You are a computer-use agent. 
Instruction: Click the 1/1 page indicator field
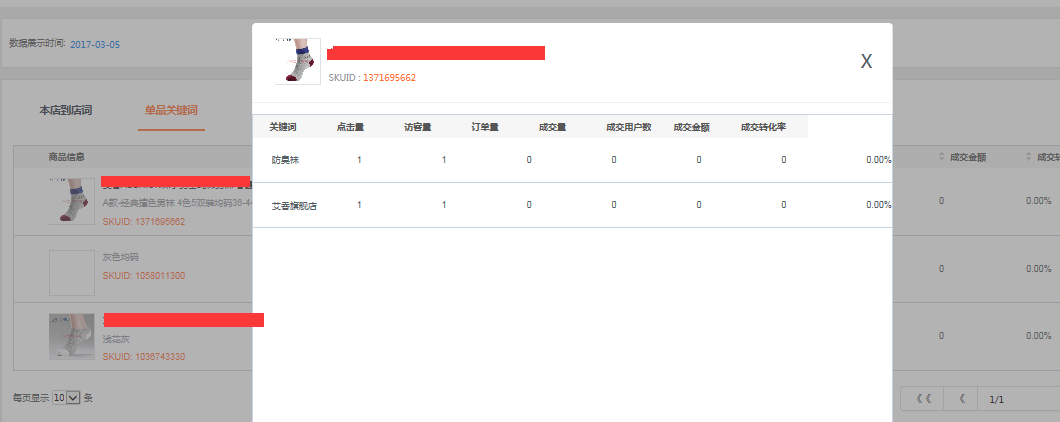pyautogui.click(x=1018, y=399)
